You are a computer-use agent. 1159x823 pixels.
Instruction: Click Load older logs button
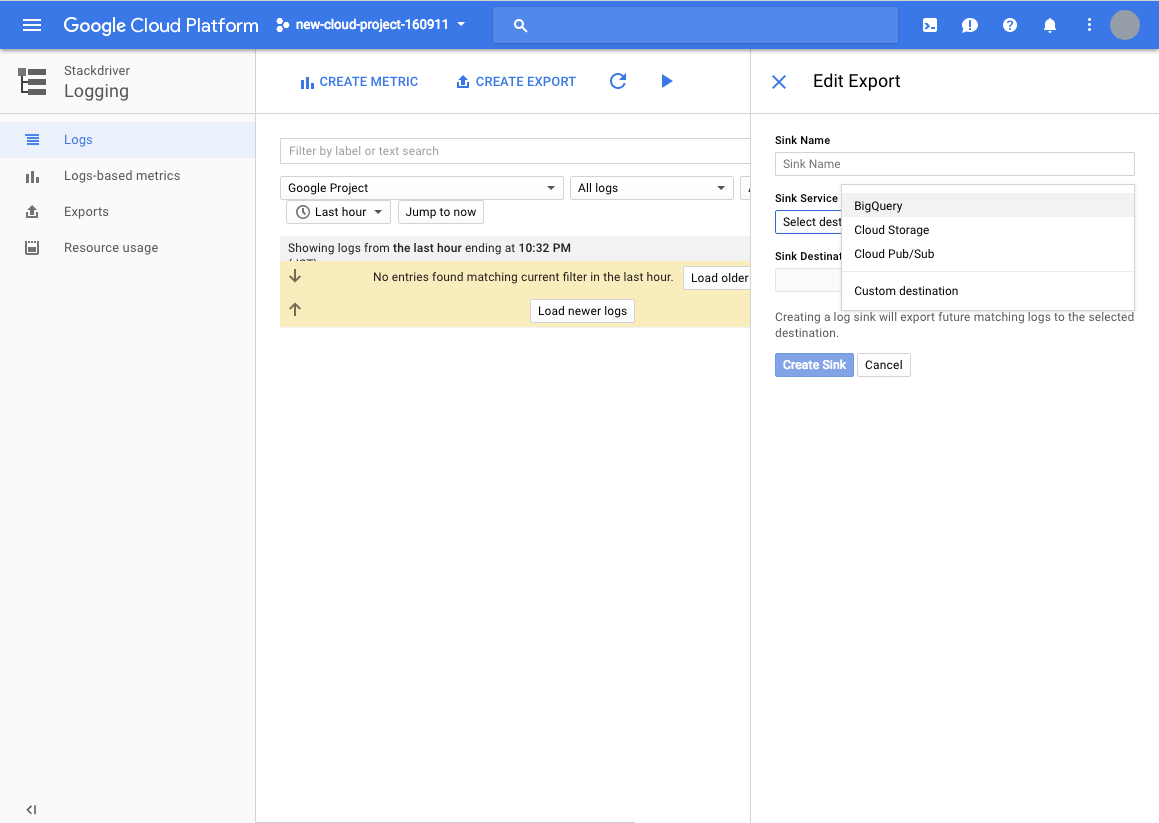718,278
